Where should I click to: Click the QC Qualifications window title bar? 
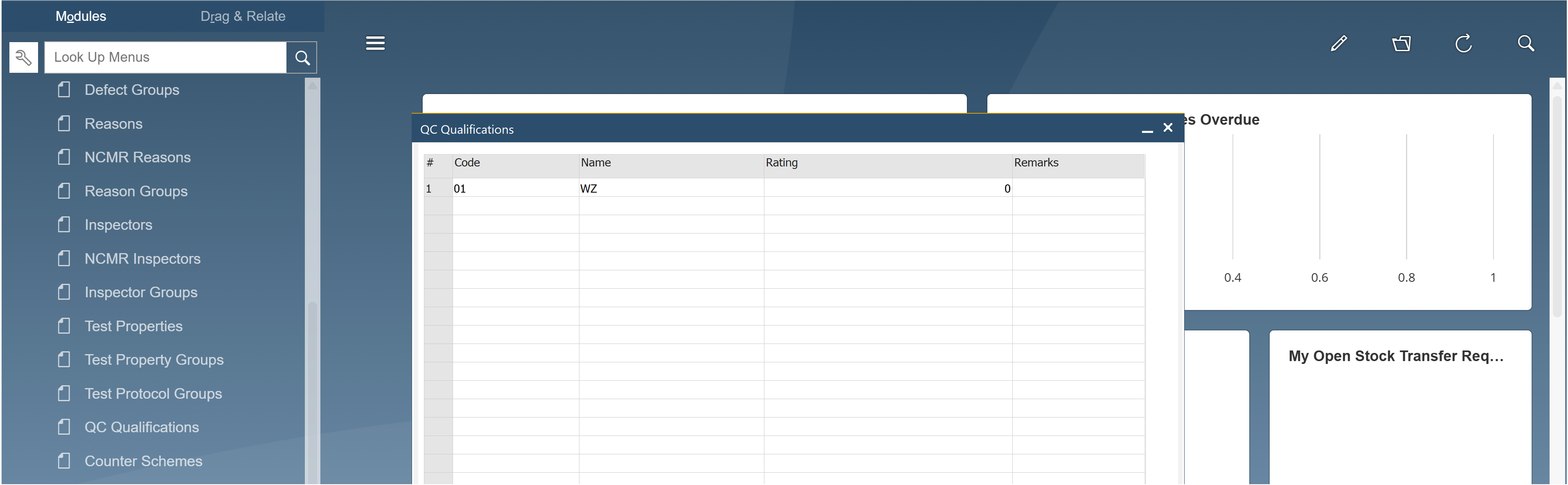798,129
